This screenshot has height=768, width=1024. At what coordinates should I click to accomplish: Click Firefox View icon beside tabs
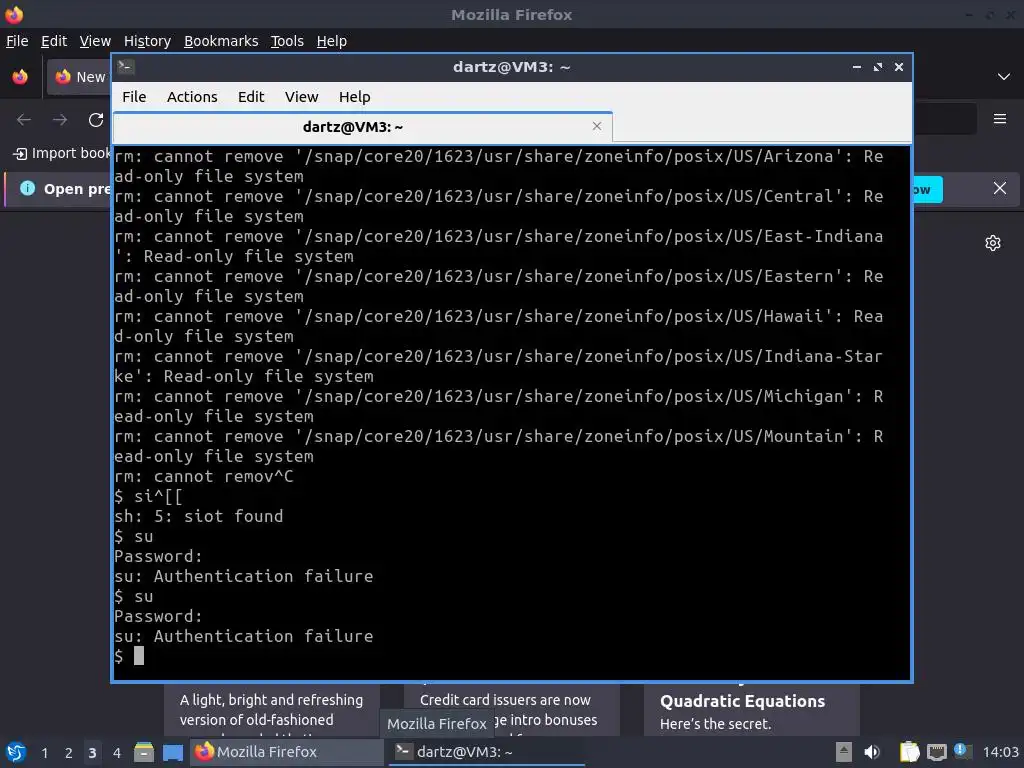pyautogui.click(x=20, y=77)
